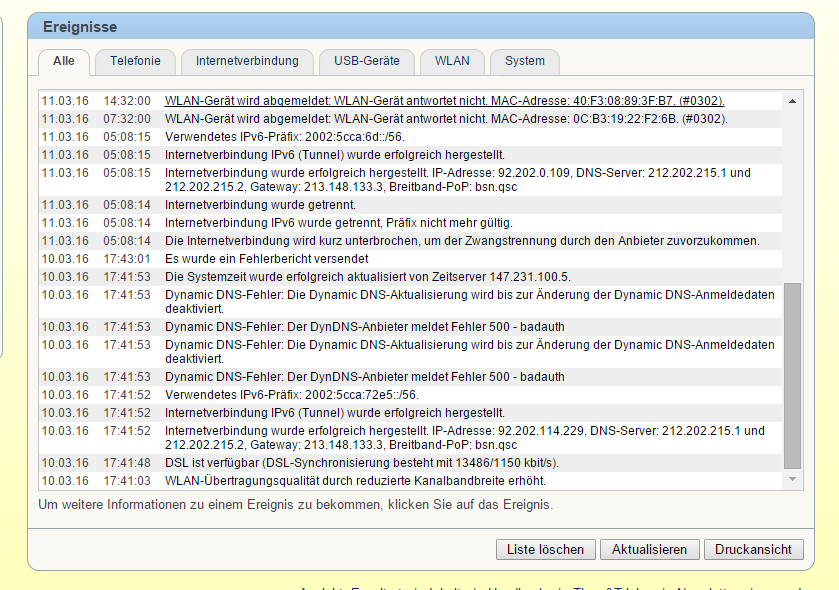The image size is (839, 590).
Task: Open WLAN event with MAC 0C:B3:19:22:F2:6B
Action: (x=446, y=119)
